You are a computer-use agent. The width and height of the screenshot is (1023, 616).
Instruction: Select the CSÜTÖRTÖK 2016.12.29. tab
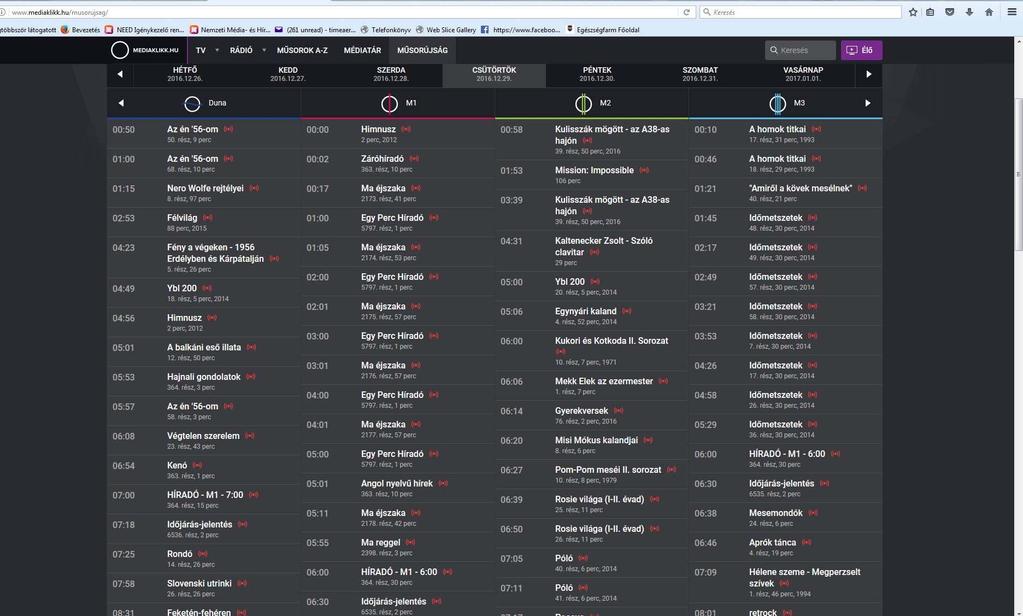click(494, 74)
